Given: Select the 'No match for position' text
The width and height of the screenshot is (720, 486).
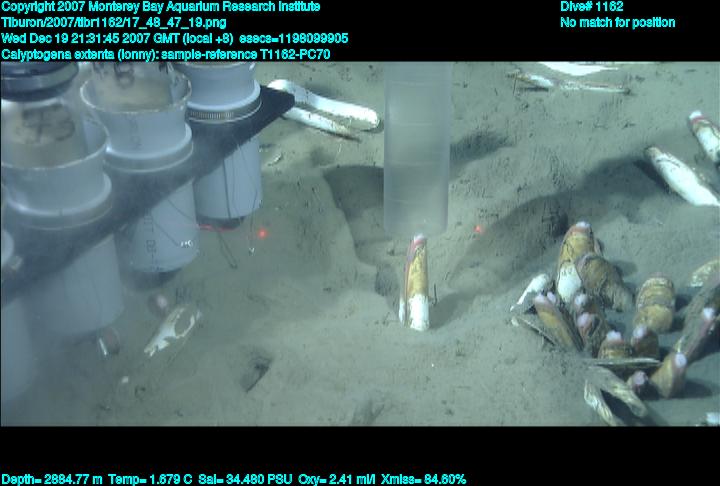Looking at the screenshot, I should [617, 23].
